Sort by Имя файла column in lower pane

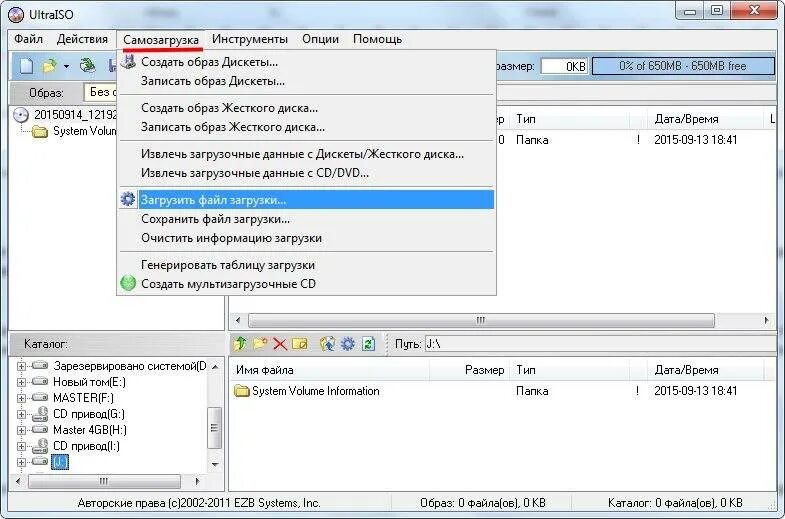click(330, 370)
